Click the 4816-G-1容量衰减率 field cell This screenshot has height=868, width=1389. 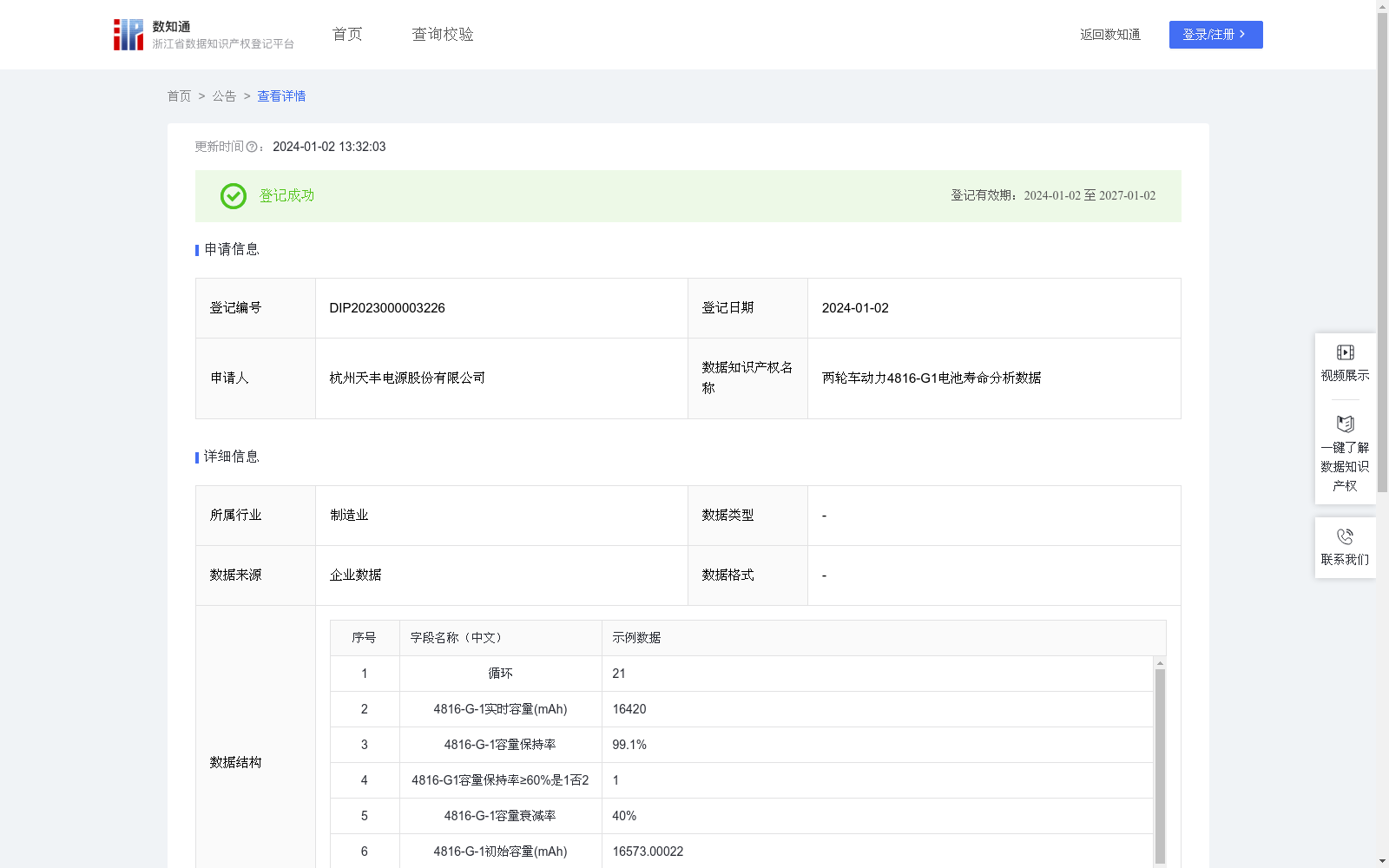tap(501, 816)
